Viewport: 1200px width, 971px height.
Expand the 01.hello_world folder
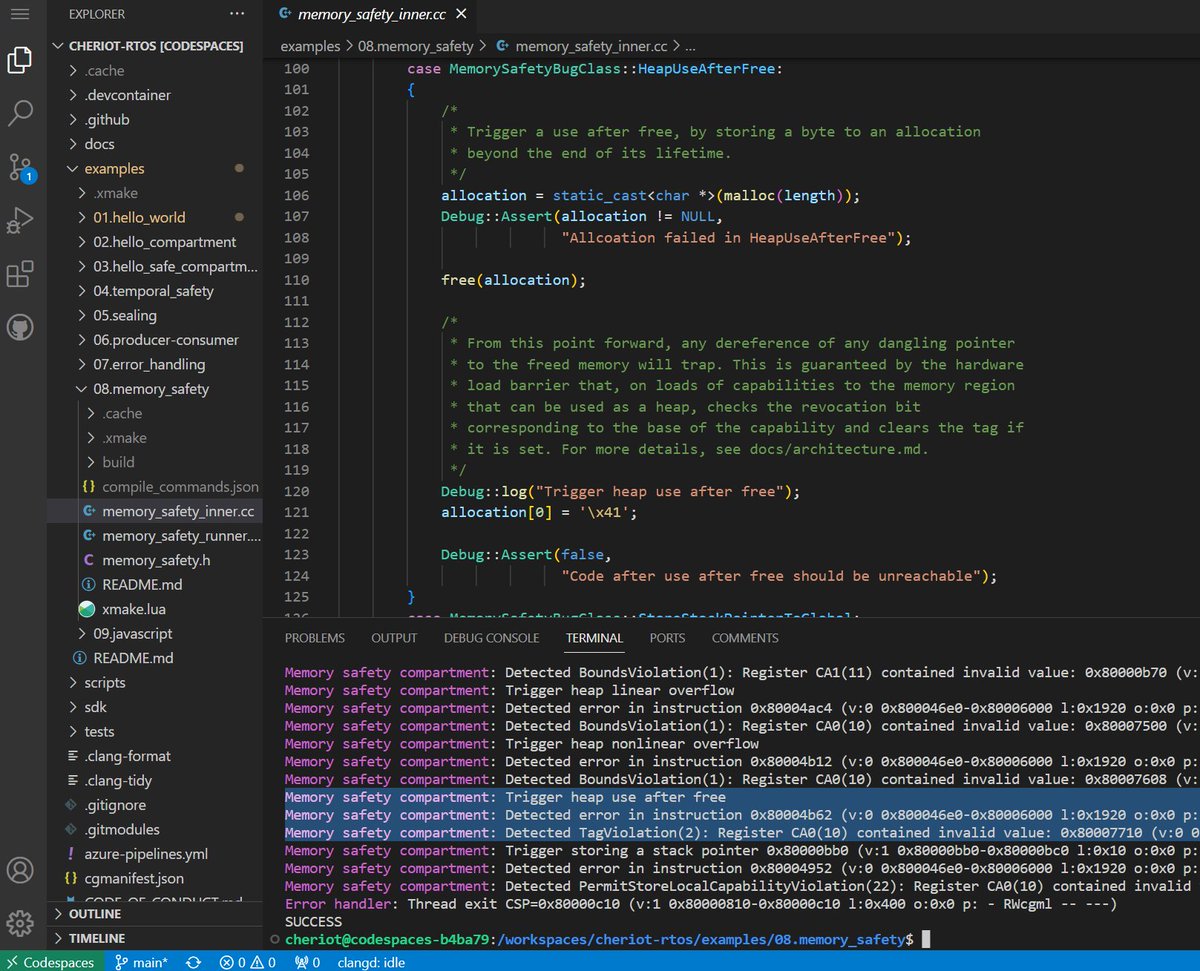tap(154, 217)
